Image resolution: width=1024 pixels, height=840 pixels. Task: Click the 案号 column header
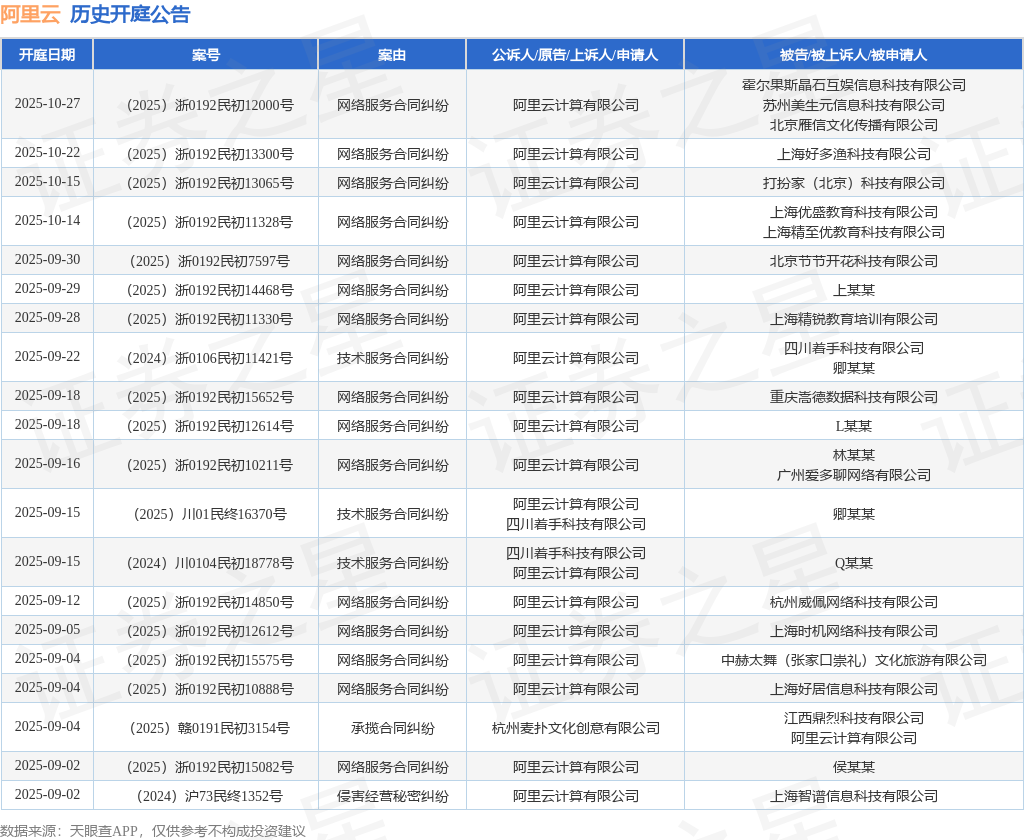(206, 55)
